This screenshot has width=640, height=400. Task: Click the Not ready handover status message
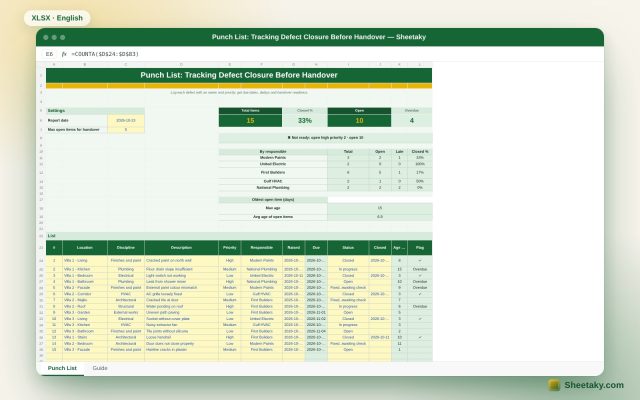(x=325, y=138)
